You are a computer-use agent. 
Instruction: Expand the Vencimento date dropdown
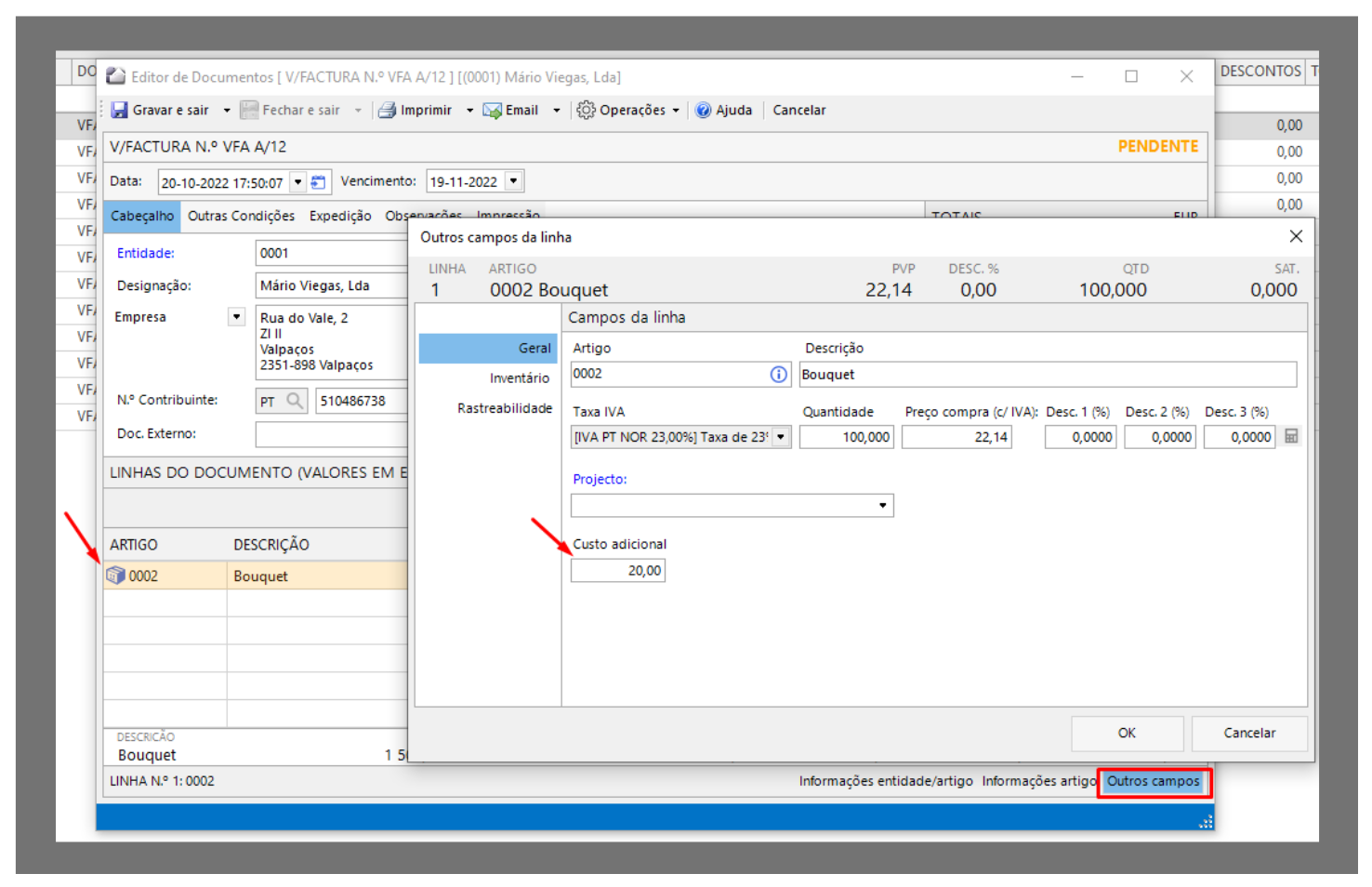[513, 181]
